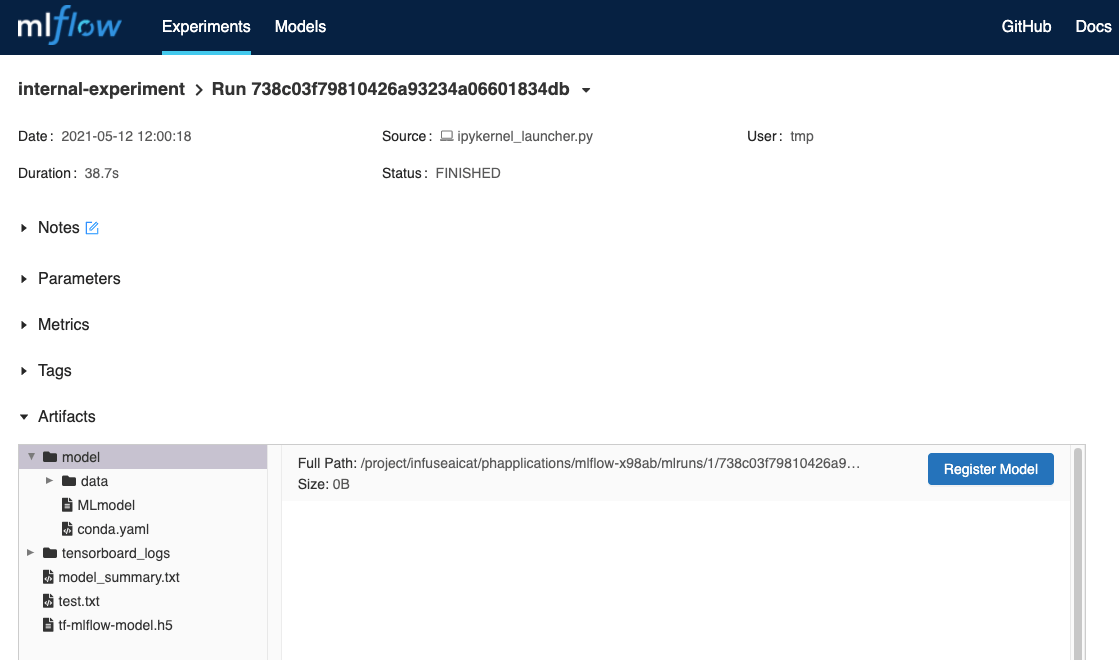Click the laptop icon beside ipykernel_launcher.py
The height and width of the screenshot is (660, 1119).
[446, 136]
